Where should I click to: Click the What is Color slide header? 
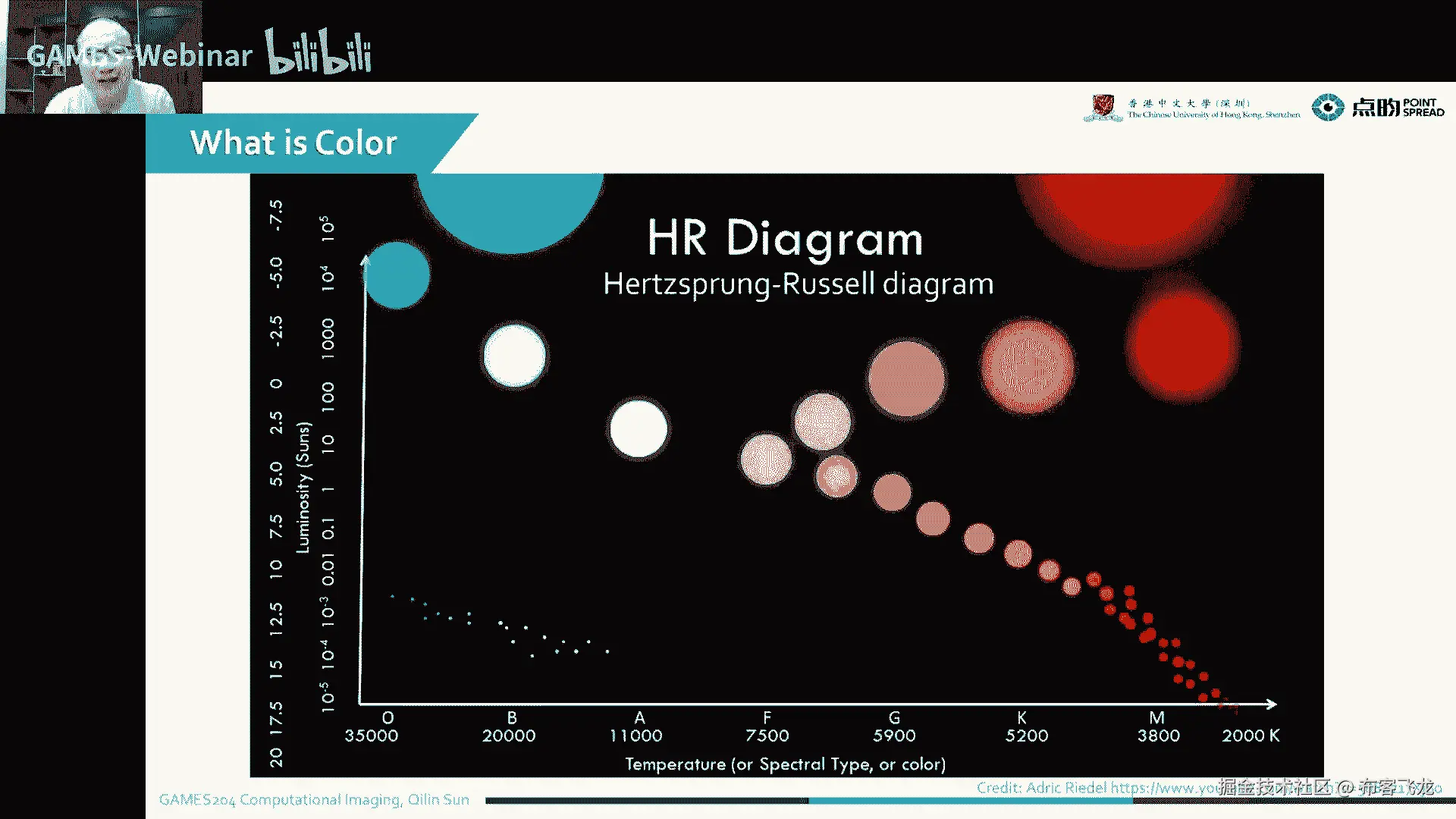point(293,143)
